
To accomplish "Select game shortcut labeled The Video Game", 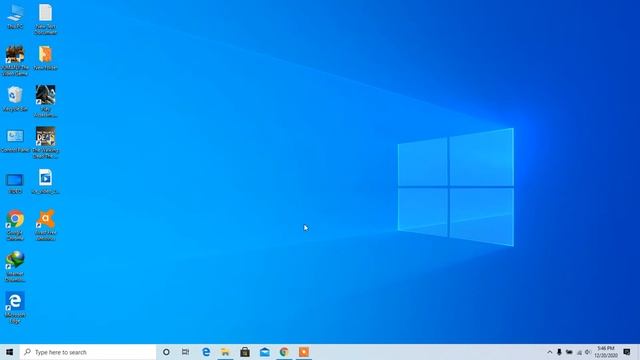I will pos(15,60).
